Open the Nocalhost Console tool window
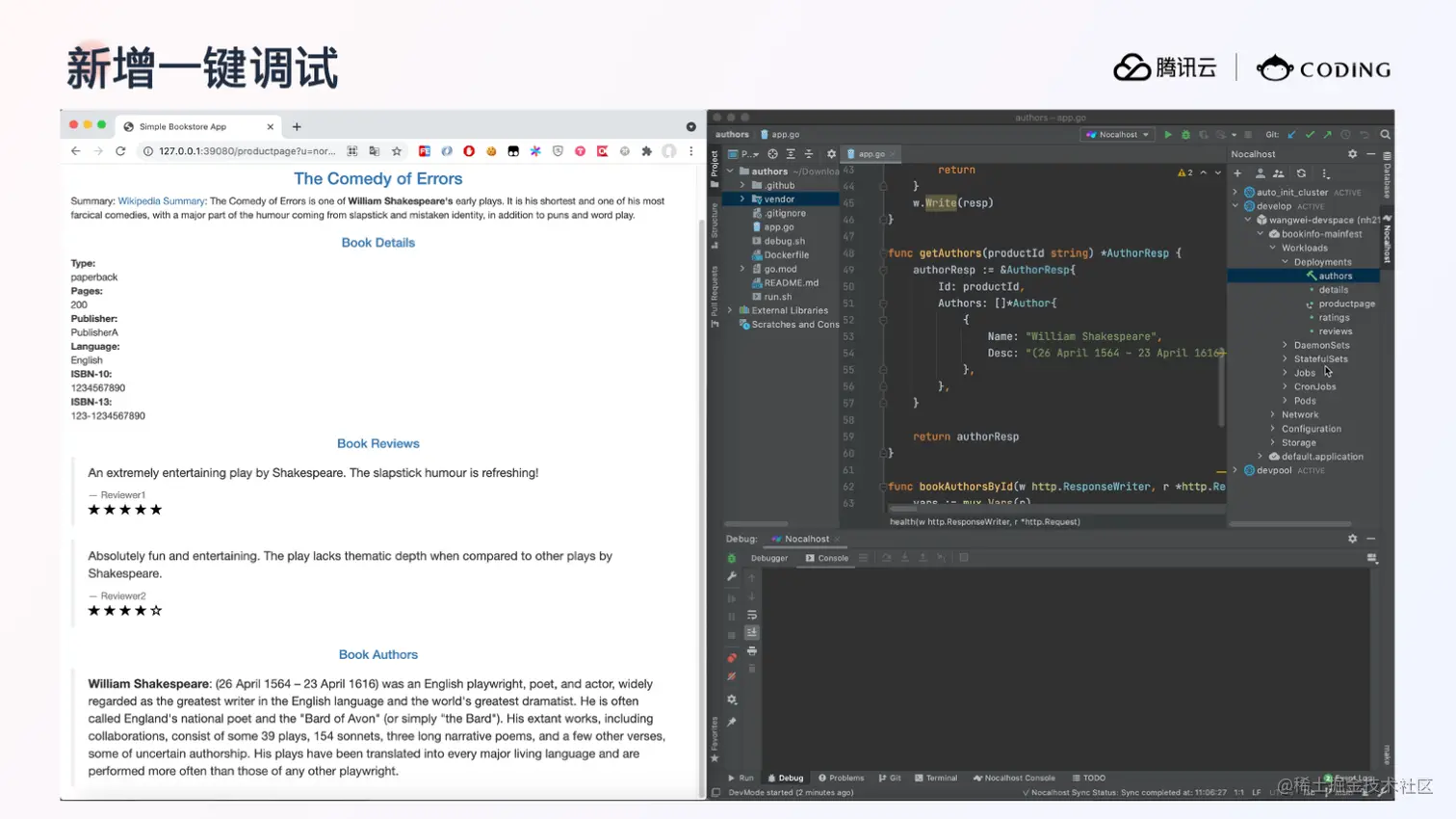Viewport: 1456px width, 819px height. coord(1014,778)
